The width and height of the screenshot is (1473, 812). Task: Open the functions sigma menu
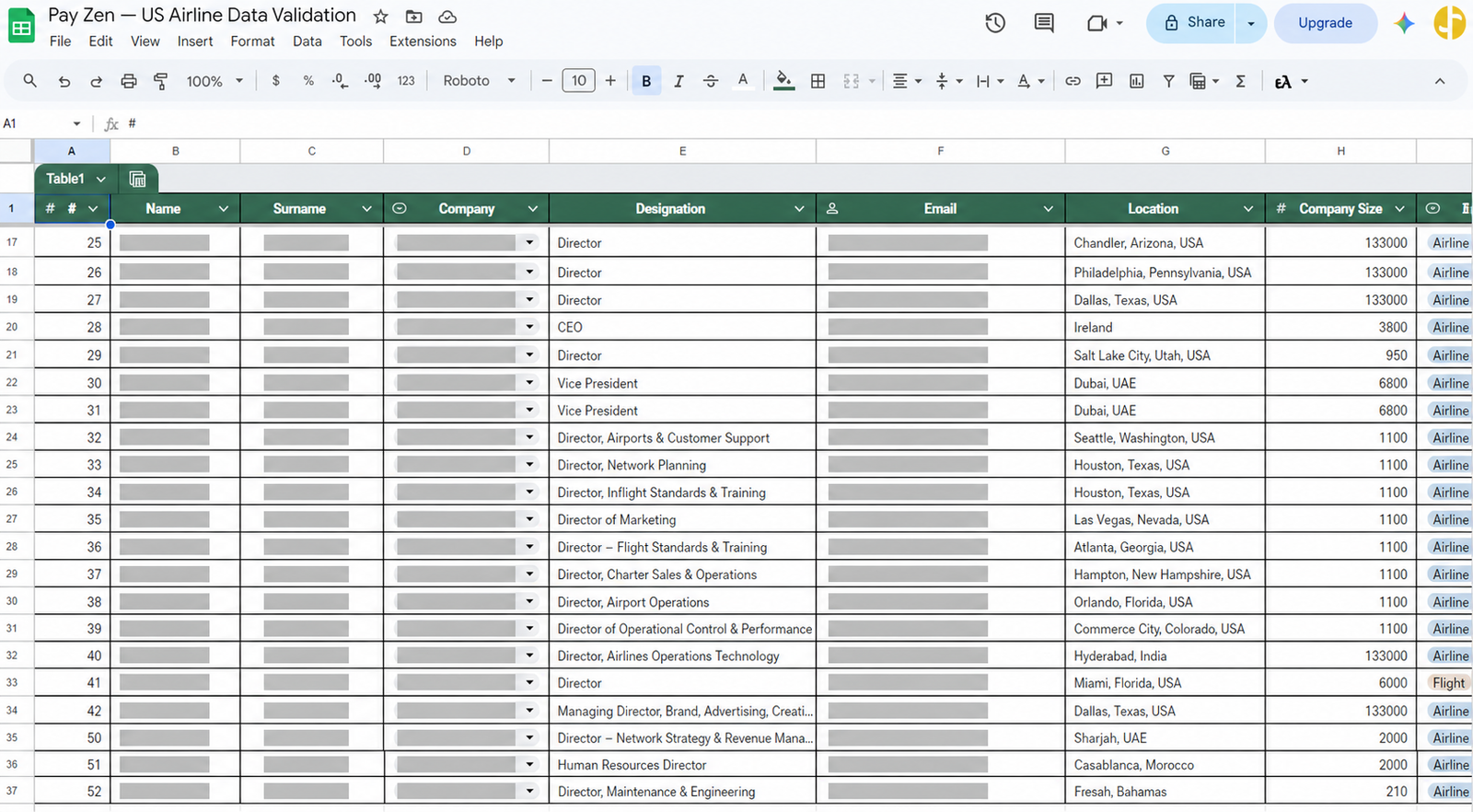tap(1240, 81)
